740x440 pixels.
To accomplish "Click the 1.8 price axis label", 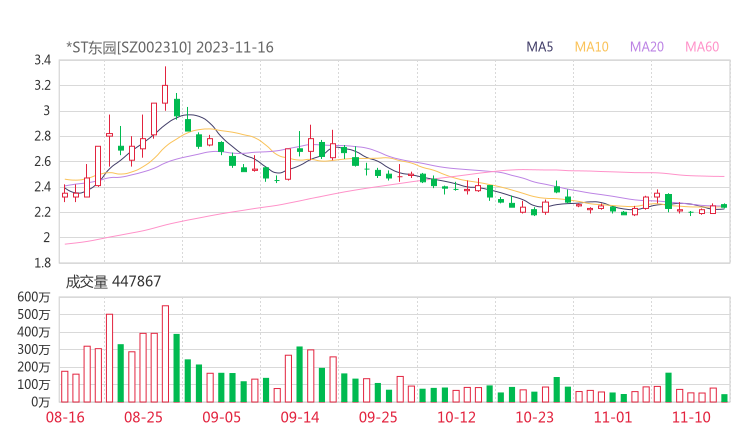I will 42,262.
